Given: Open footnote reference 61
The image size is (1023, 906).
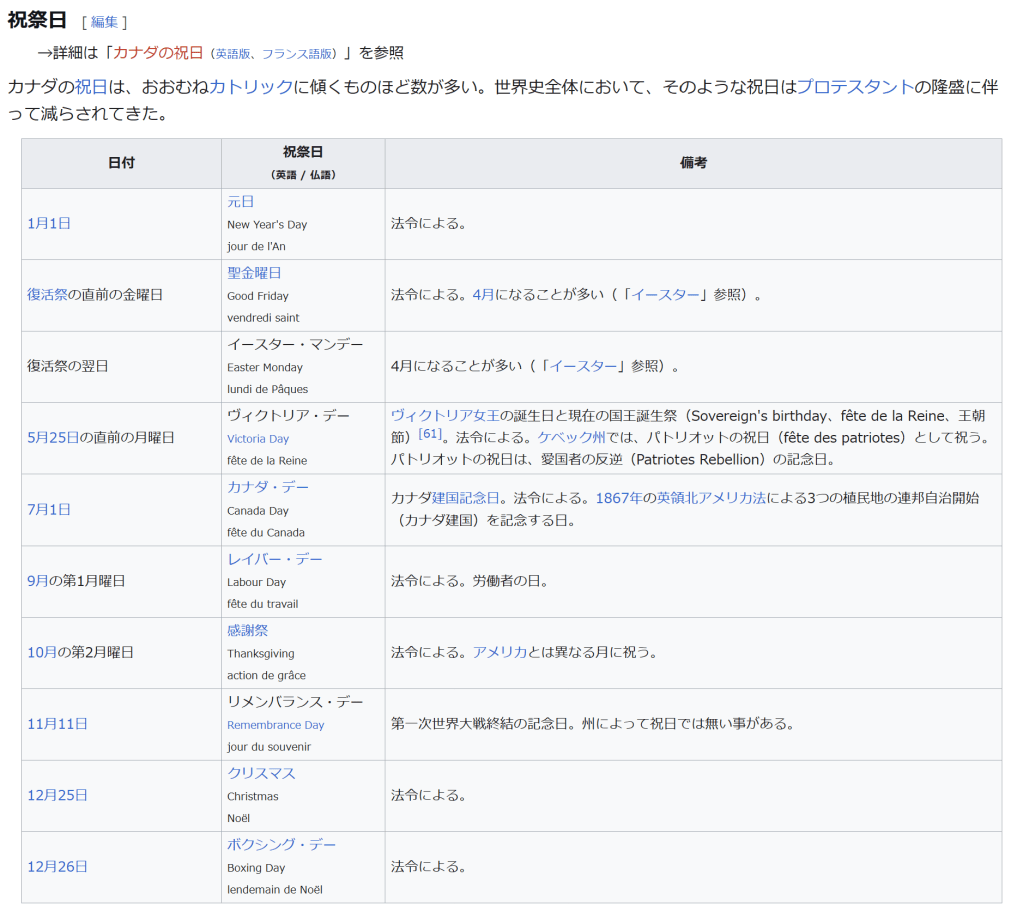Looking at the screenshot, I should pos(430,434).
